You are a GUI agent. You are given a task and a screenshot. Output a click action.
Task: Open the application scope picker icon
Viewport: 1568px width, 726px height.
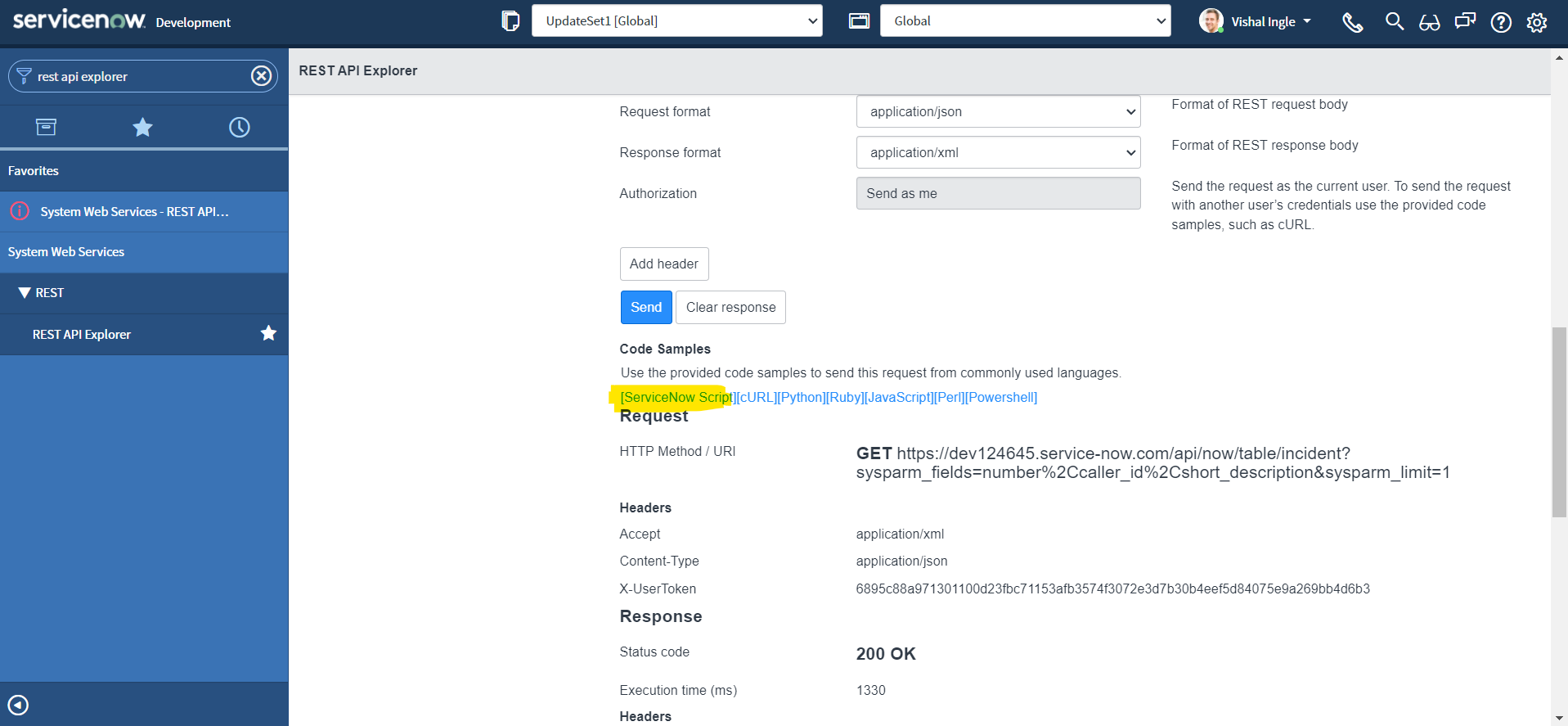tap(859, 21)
